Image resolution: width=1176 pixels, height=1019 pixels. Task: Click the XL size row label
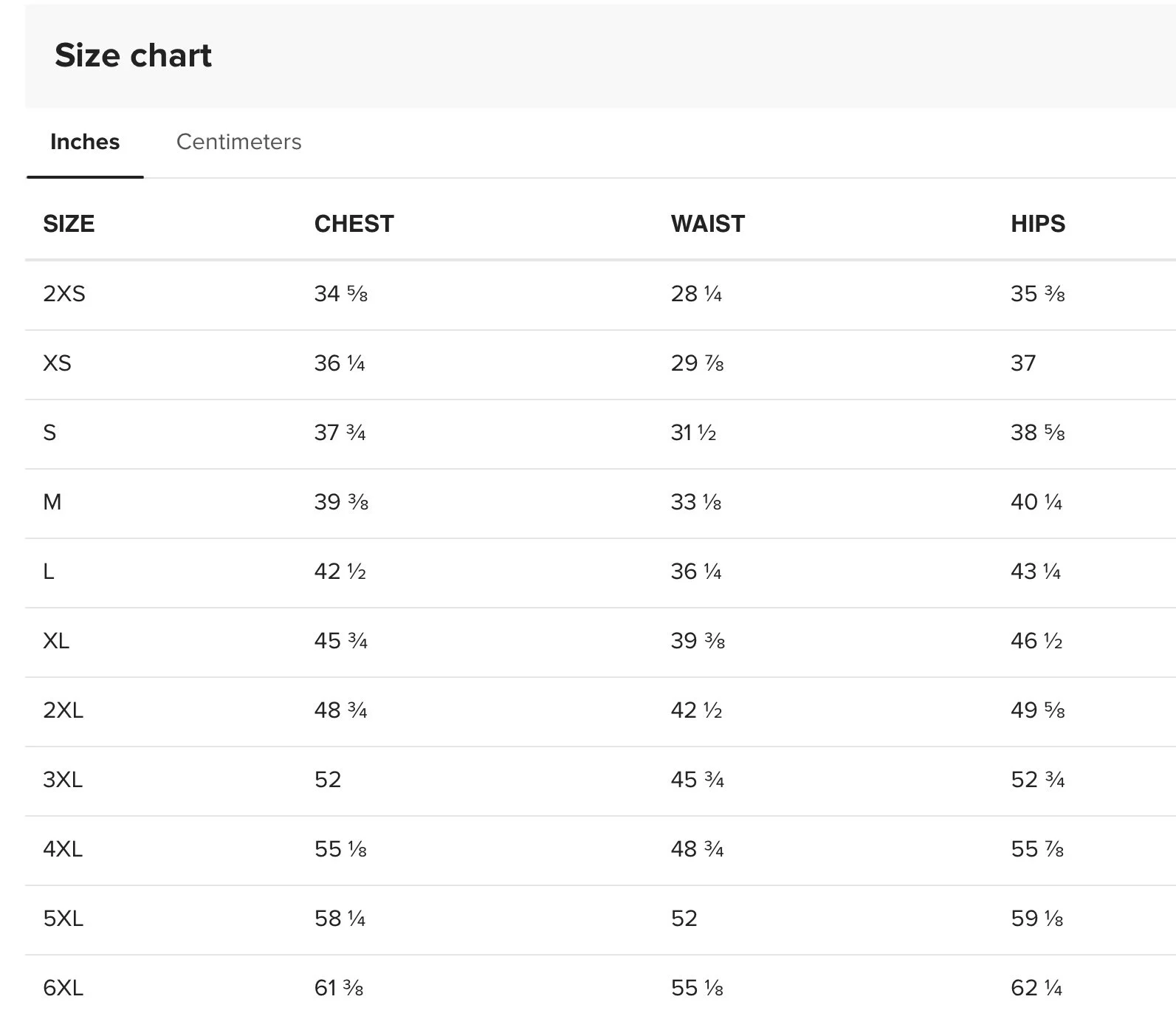(56, 641)
